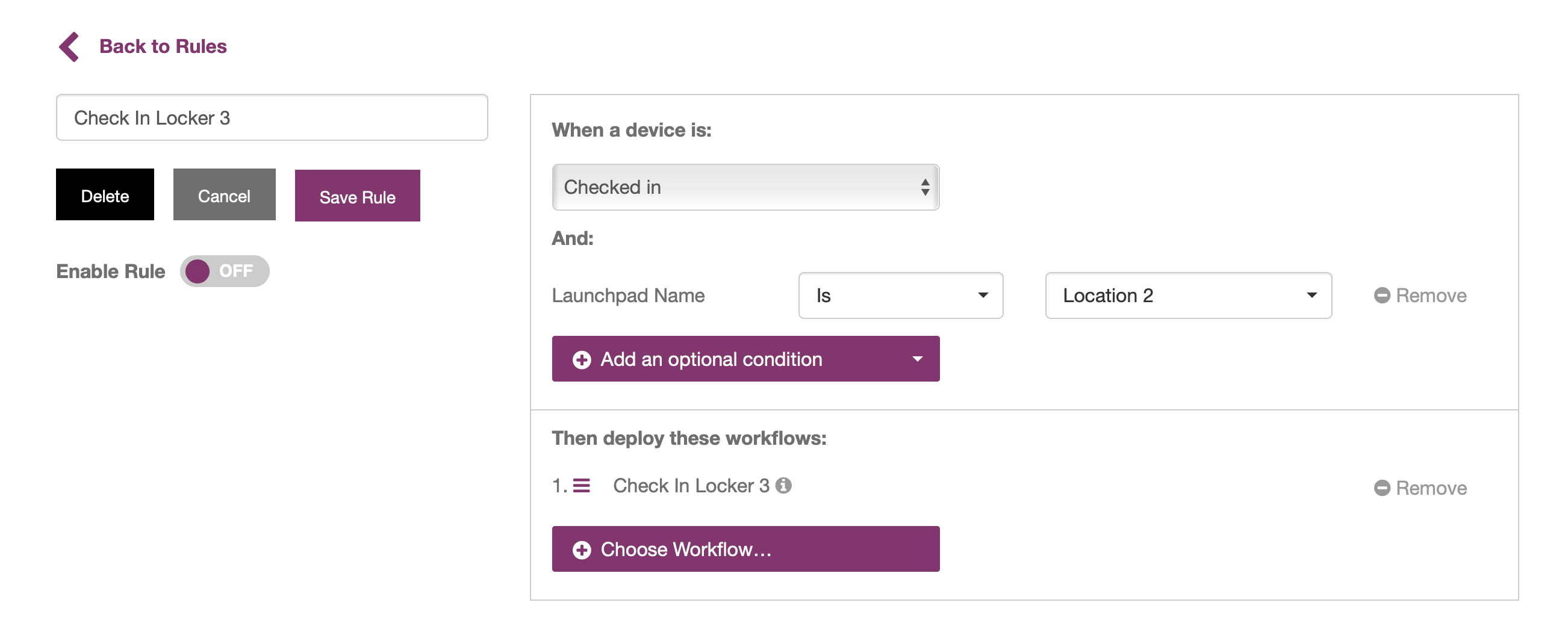This screenshot has width=1568, height=644.
Task: Cancel rule editing
Action: click(224, 195)
